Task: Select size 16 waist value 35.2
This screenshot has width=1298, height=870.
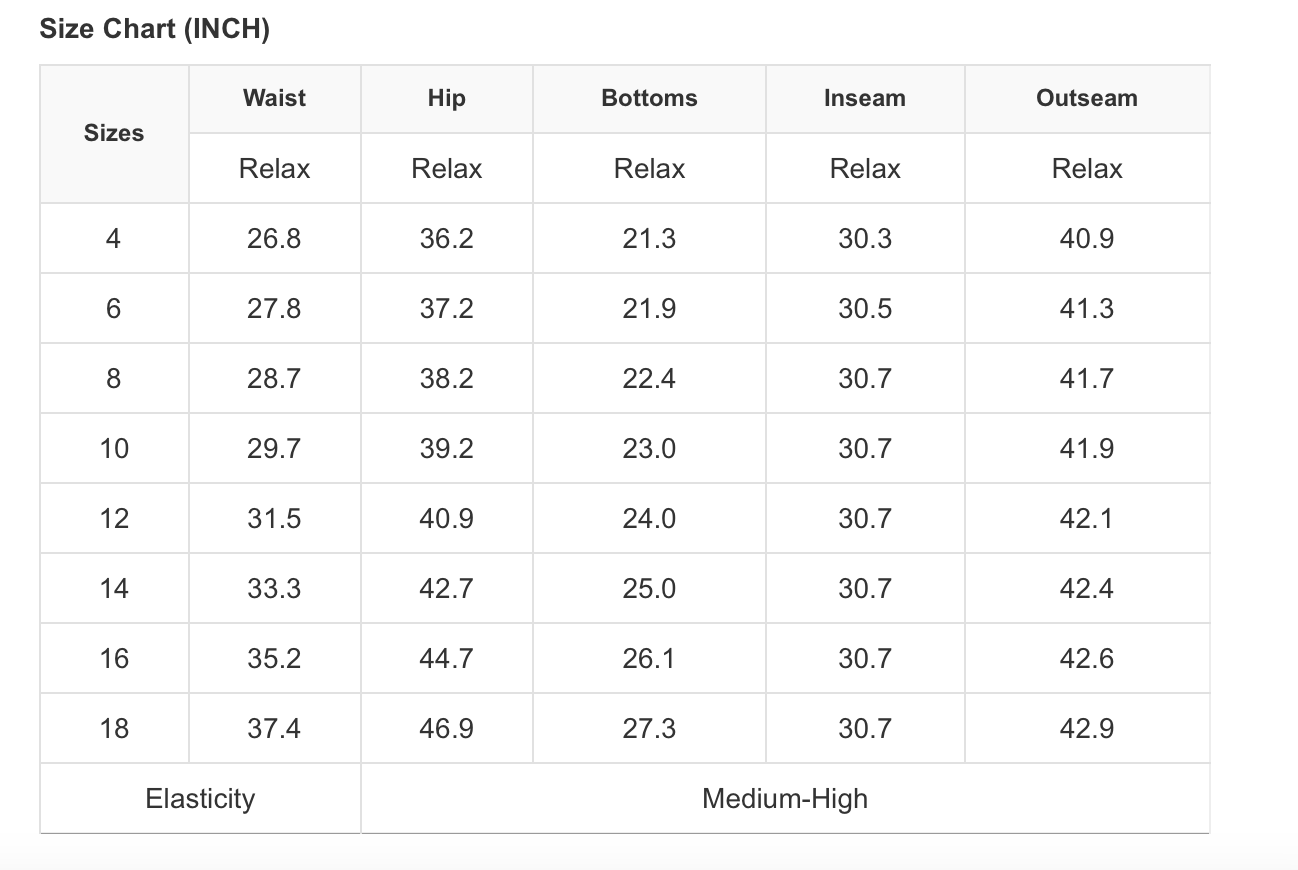Action: pyautogui.click(x=274, y=658)
